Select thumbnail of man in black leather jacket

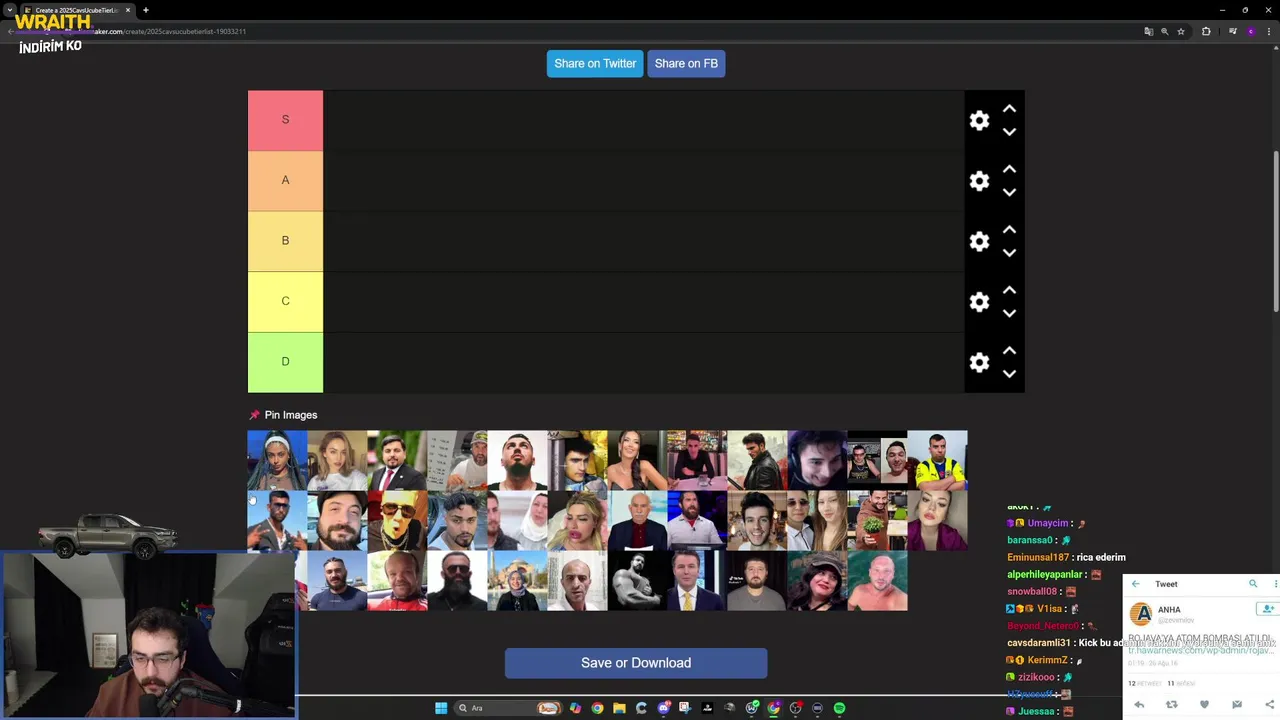[x=757, y=460]
